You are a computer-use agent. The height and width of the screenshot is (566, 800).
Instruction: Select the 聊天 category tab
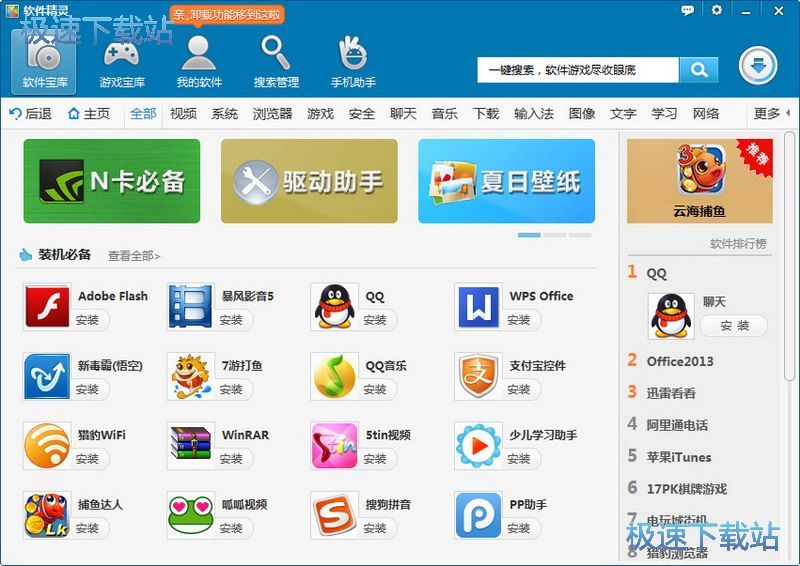(x=403, y=113)
